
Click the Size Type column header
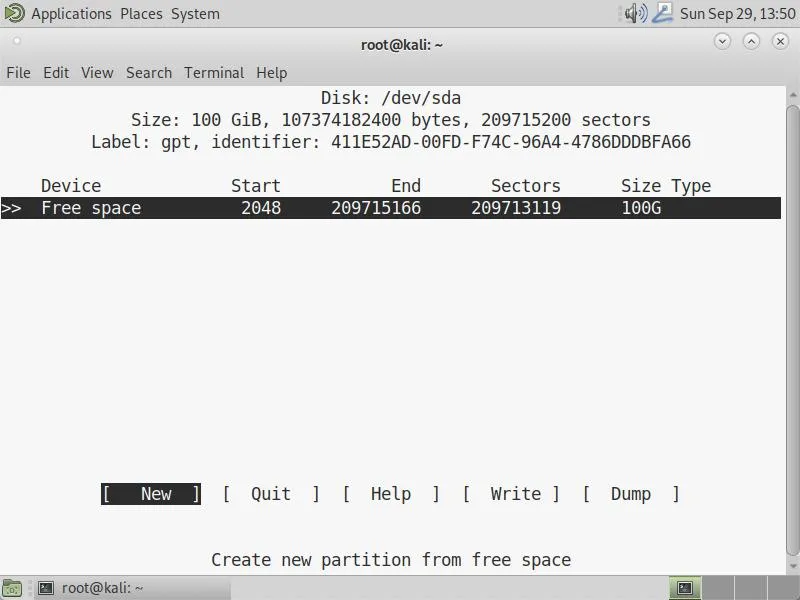pos(666,186)
